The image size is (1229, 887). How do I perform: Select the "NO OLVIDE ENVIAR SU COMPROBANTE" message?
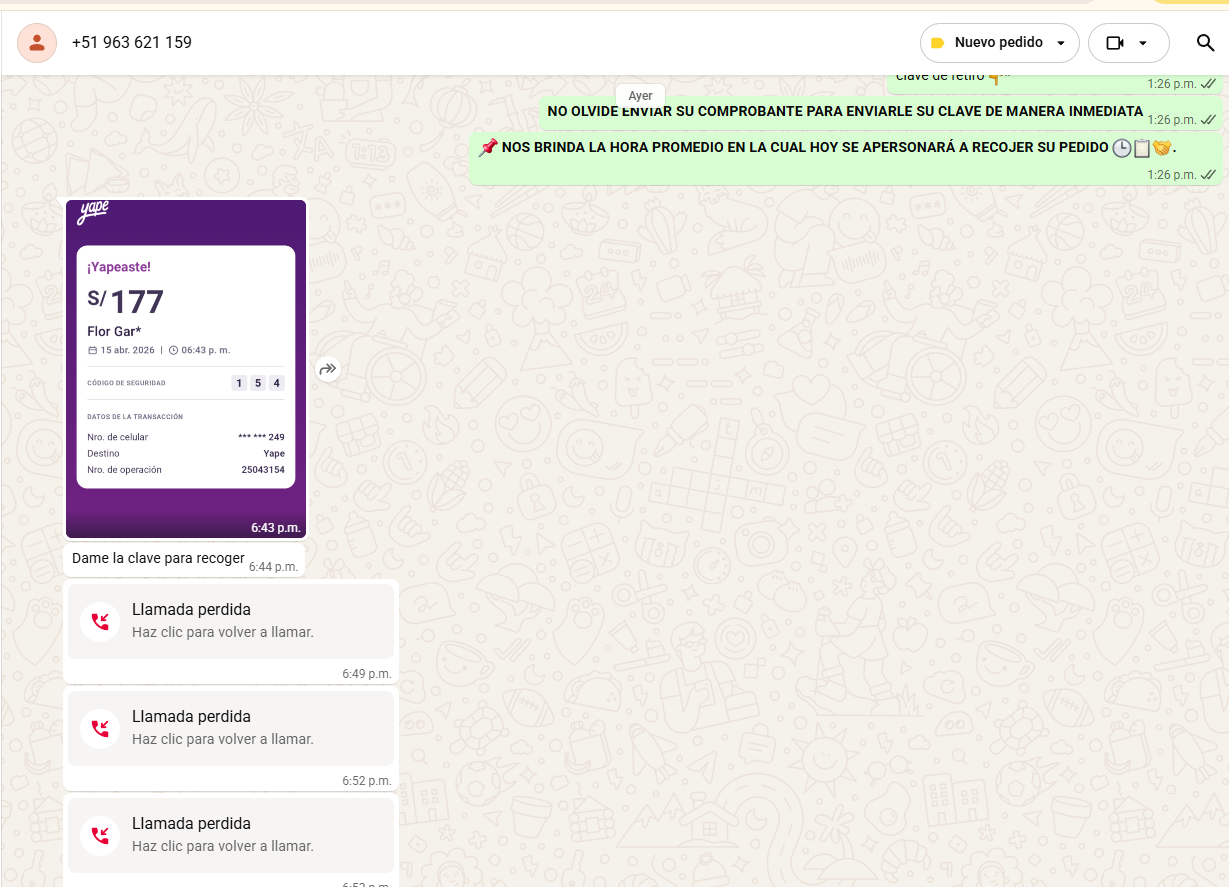[844, 111]
